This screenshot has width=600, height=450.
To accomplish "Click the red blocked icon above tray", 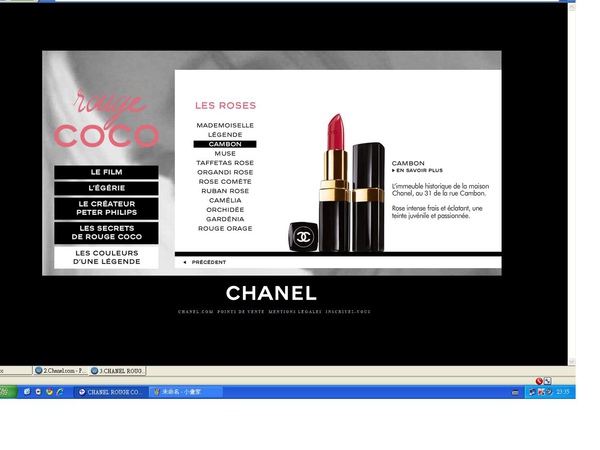I will [x=539, y=381].
